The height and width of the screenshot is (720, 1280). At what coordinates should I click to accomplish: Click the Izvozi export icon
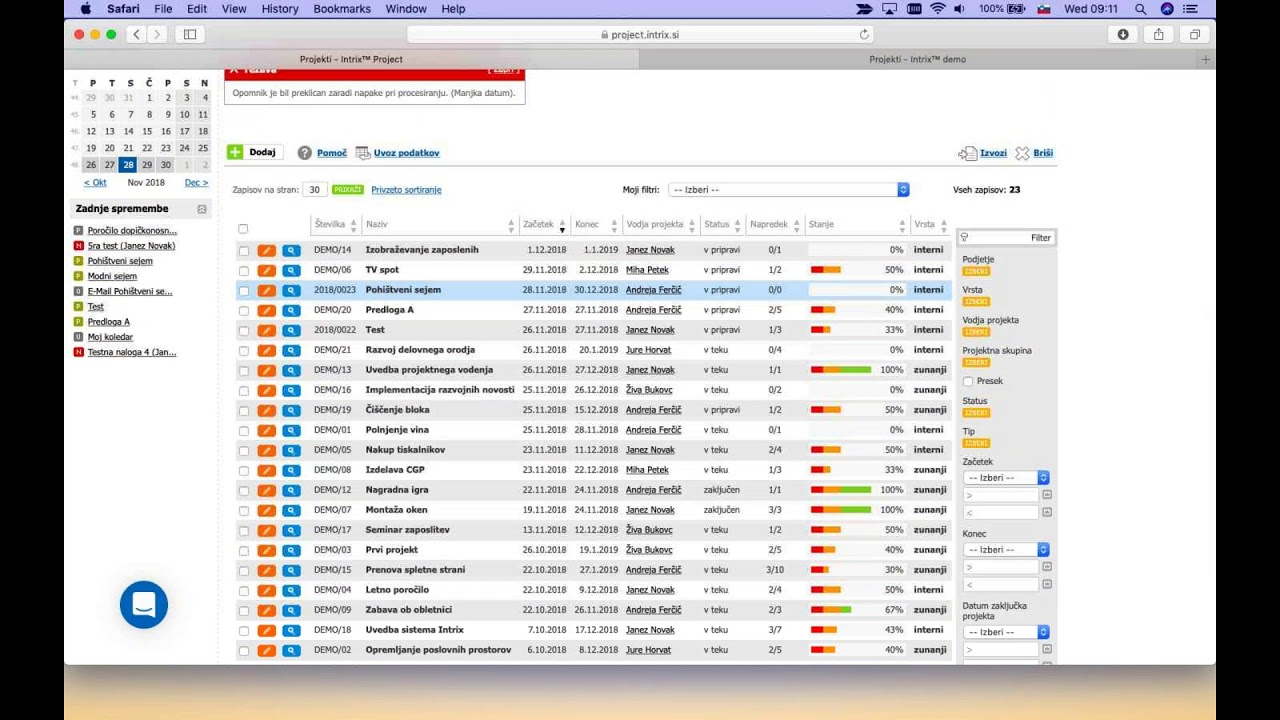pos(967,153)
